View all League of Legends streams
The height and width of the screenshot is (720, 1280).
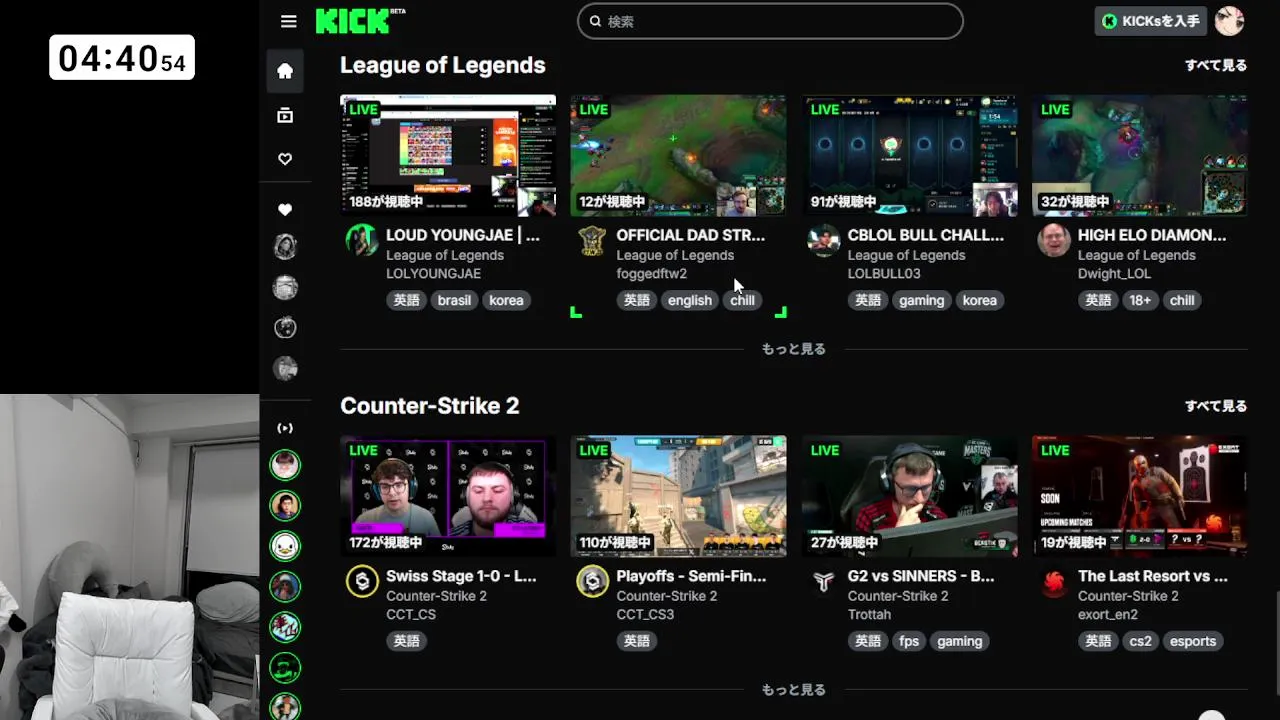click(x=1216, y=65)
